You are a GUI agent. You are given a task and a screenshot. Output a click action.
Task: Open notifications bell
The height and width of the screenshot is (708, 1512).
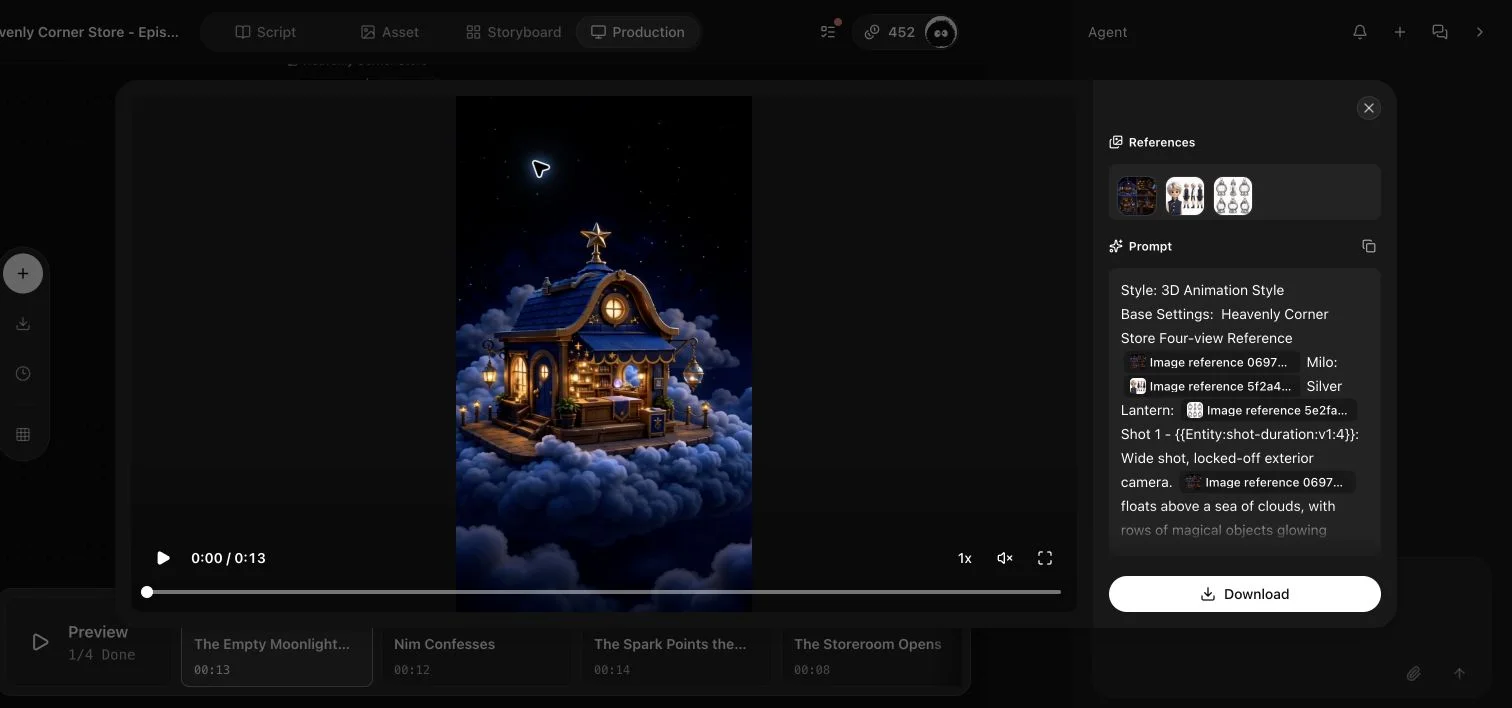click(1360, 32)
